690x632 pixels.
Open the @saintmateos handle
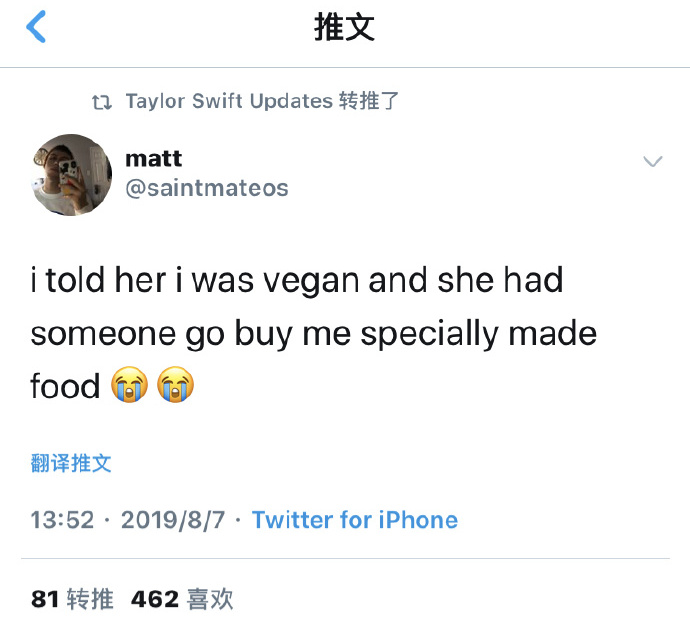click(x=207, y=188)
